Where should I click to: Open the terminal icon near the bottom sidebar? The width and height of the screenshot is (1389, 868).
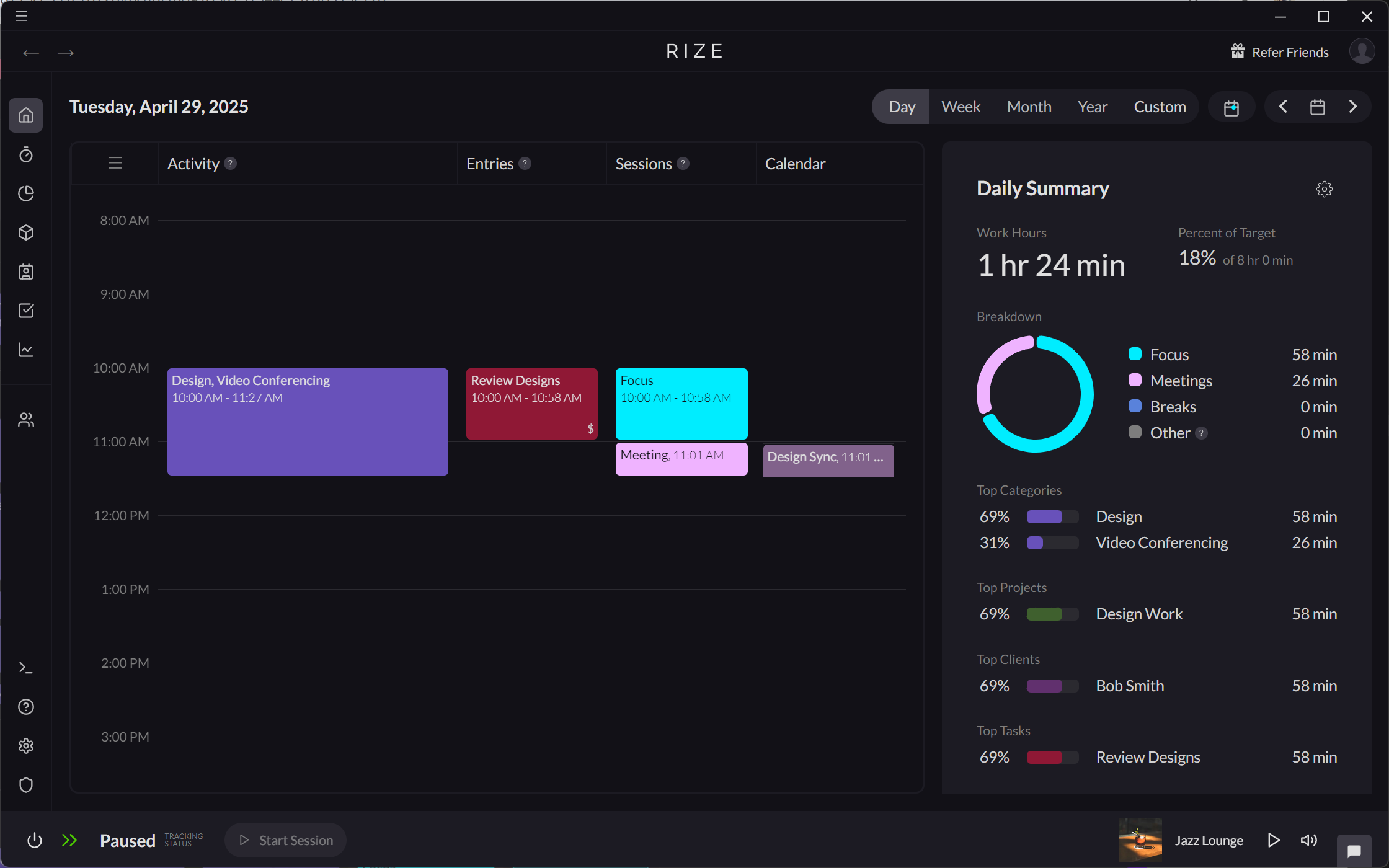coord(26,668)
